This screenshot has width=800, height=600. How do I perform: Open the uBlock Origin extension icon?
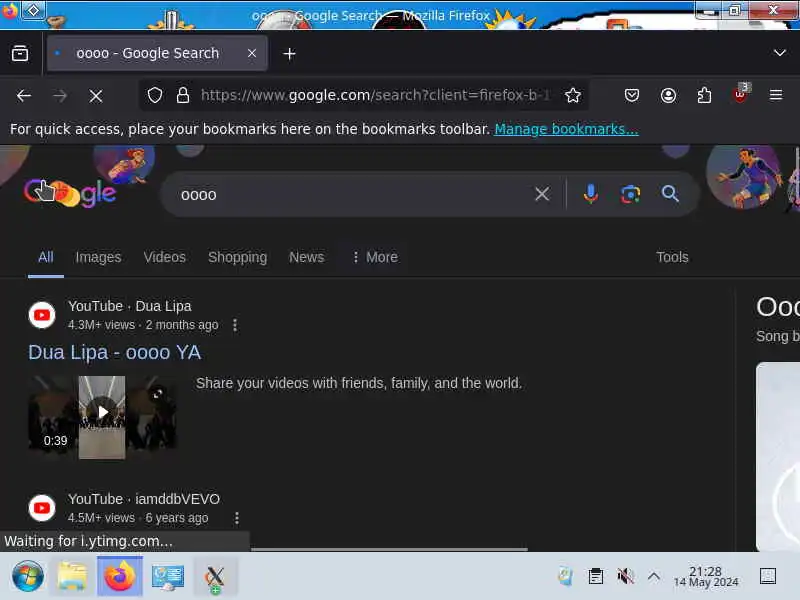coord(740,94)
